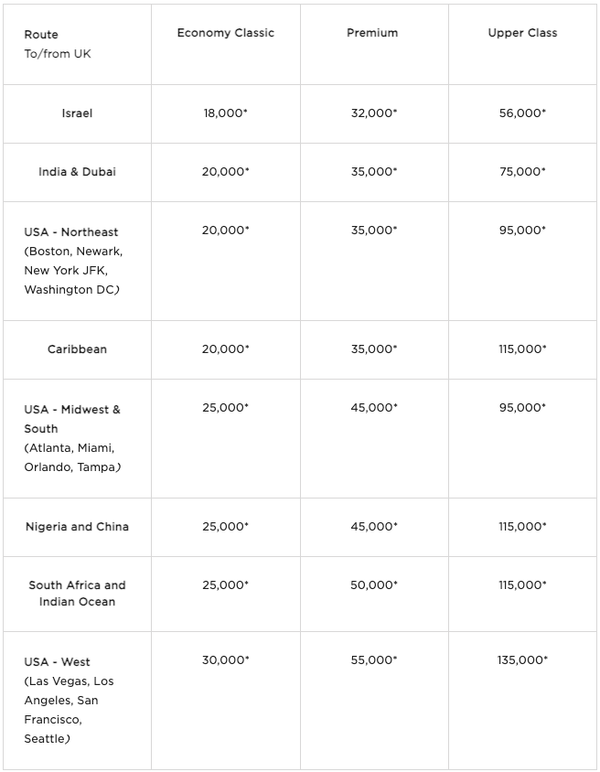Select the 32,000 Premium value for Israel
The image size is (600, 772).
372,113
